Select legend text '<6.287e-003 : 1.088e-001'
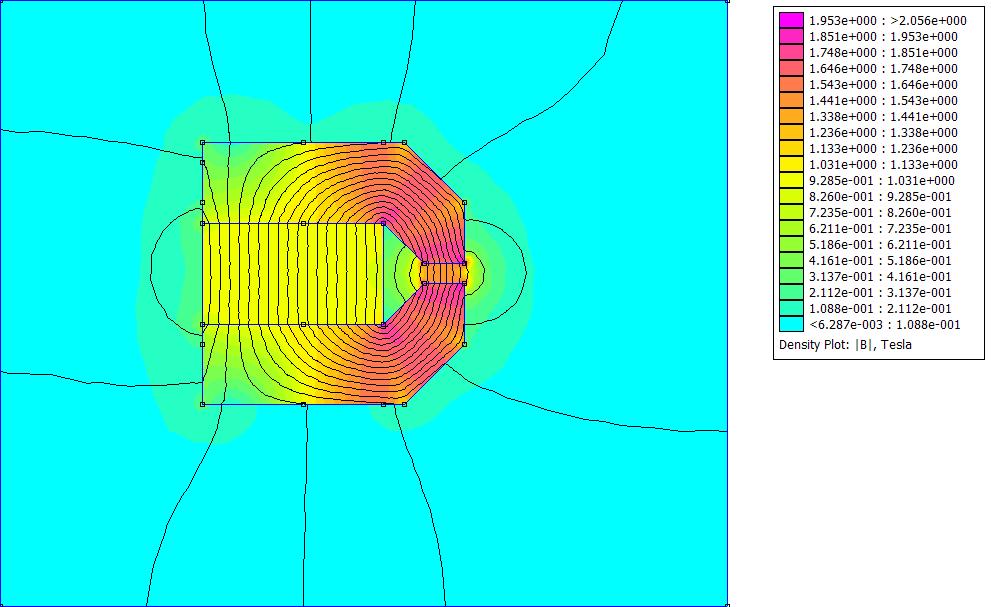This screenshot has width=991, height=607. pos(885,325)
